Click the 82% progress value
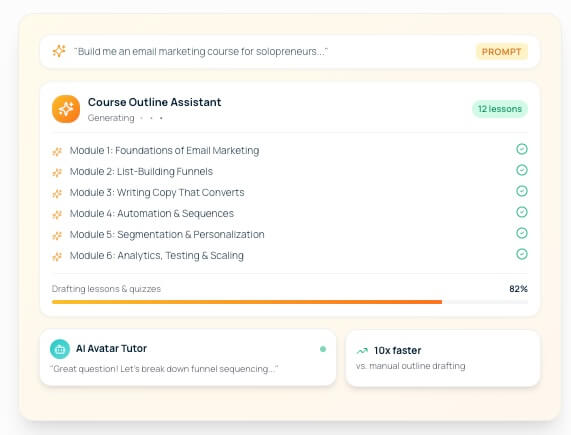571x435 pixels. coord(518,289)
